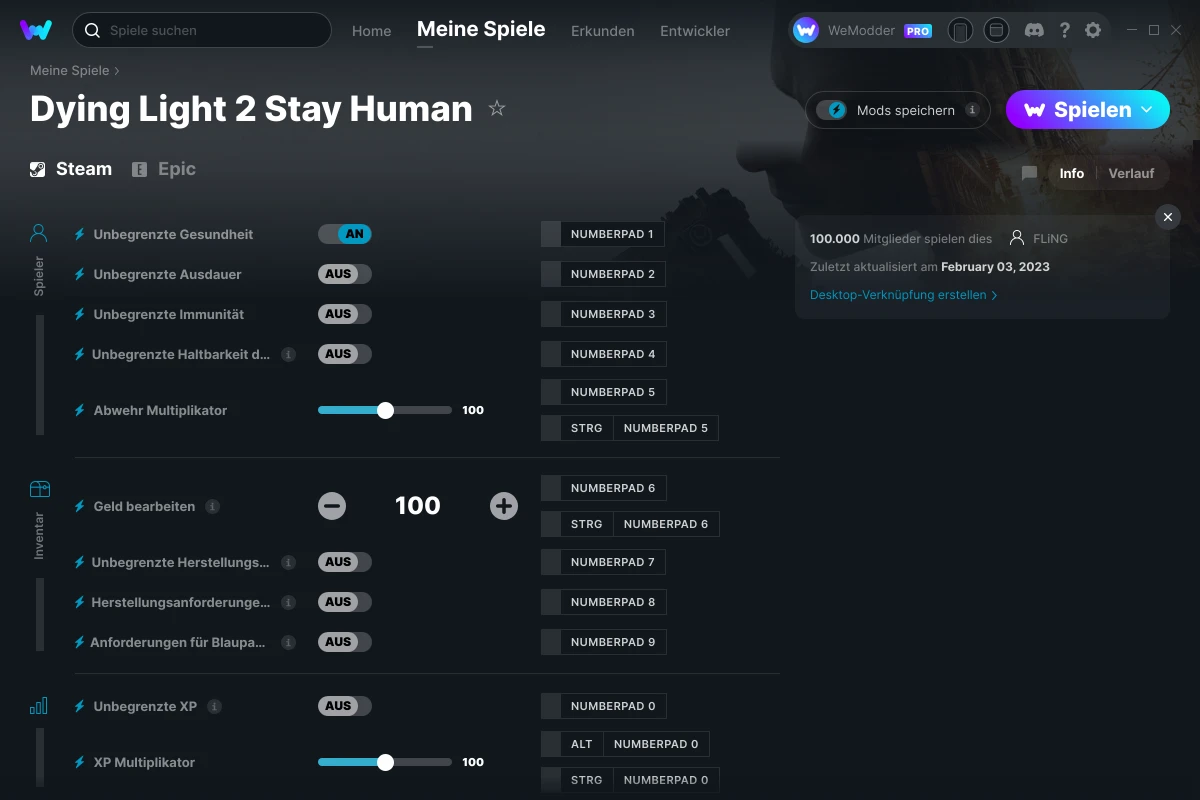Open the Entwickler tab
Image resolution: width=1200 pixels, height=800 pixels.
[695, 31]
